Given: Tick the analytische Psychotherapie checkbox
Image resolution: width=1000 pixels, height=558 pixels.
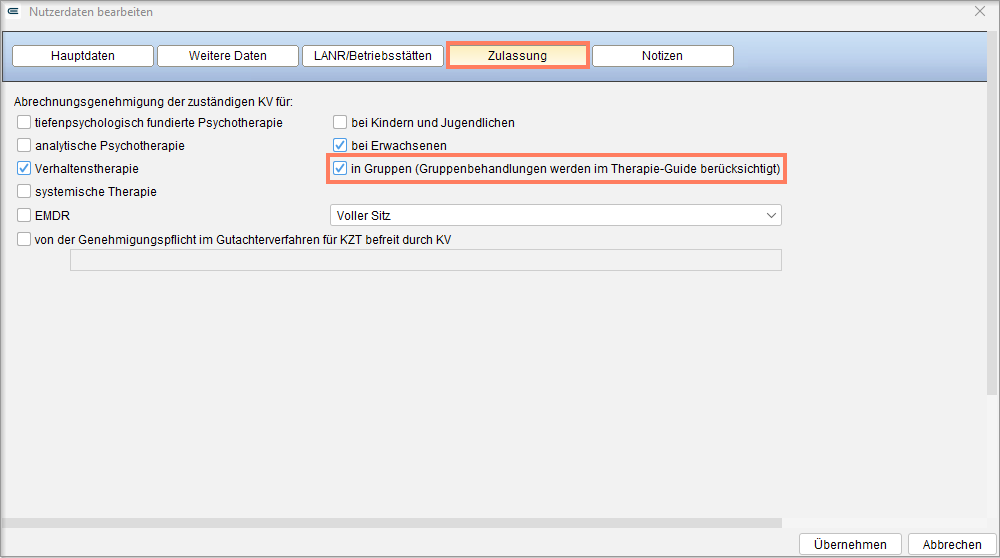Looking at the screenshot, I should [24, 145].
